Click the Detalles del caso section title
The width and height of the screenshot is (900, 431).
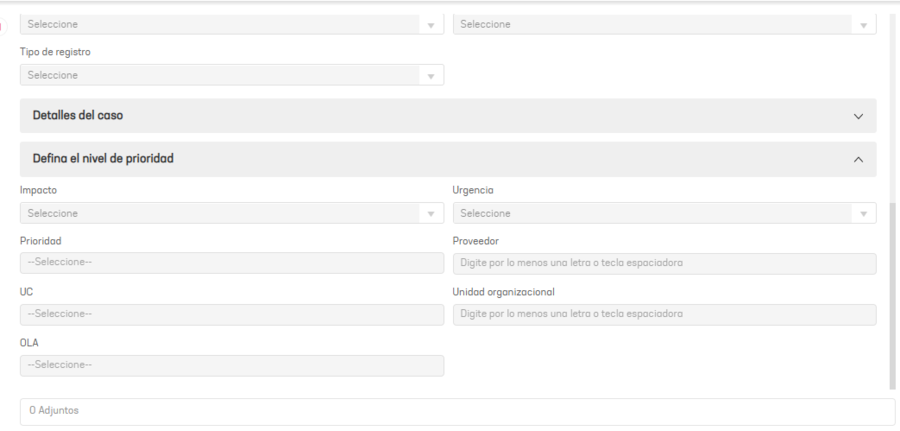click(x=77, y=115)
